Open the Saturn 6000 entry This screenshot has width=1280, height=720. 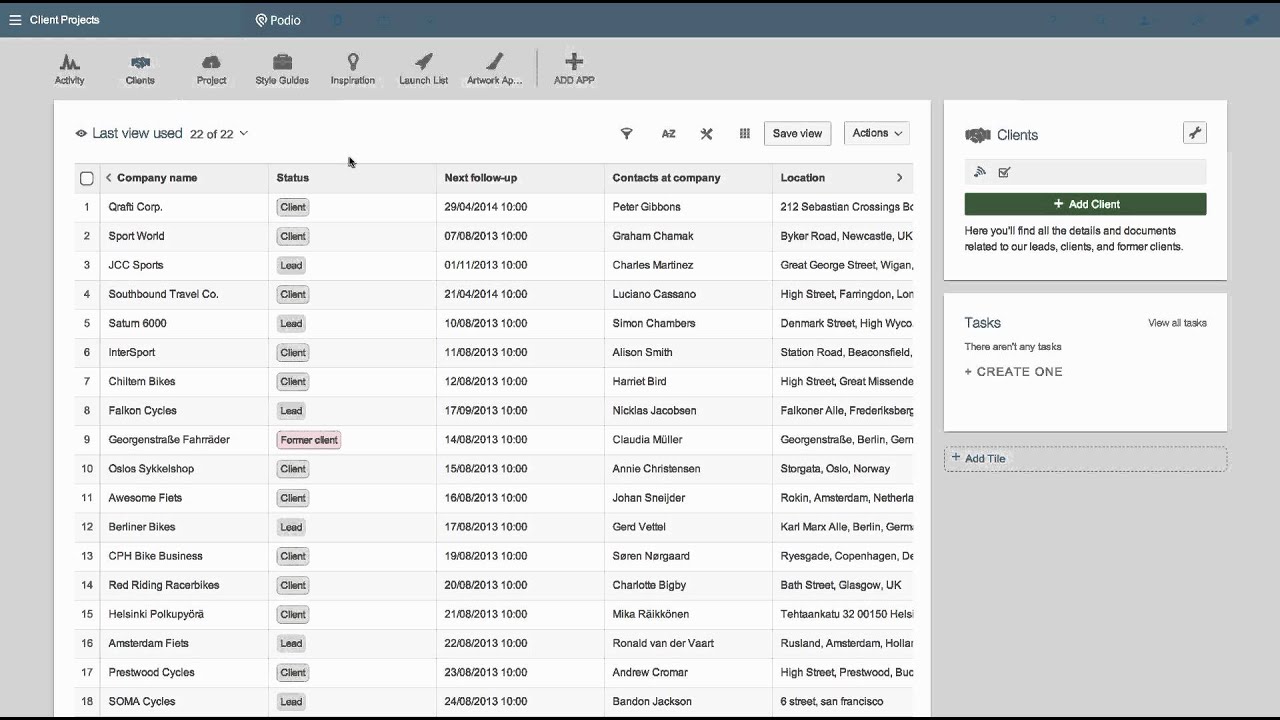click(x=137, y=323)
